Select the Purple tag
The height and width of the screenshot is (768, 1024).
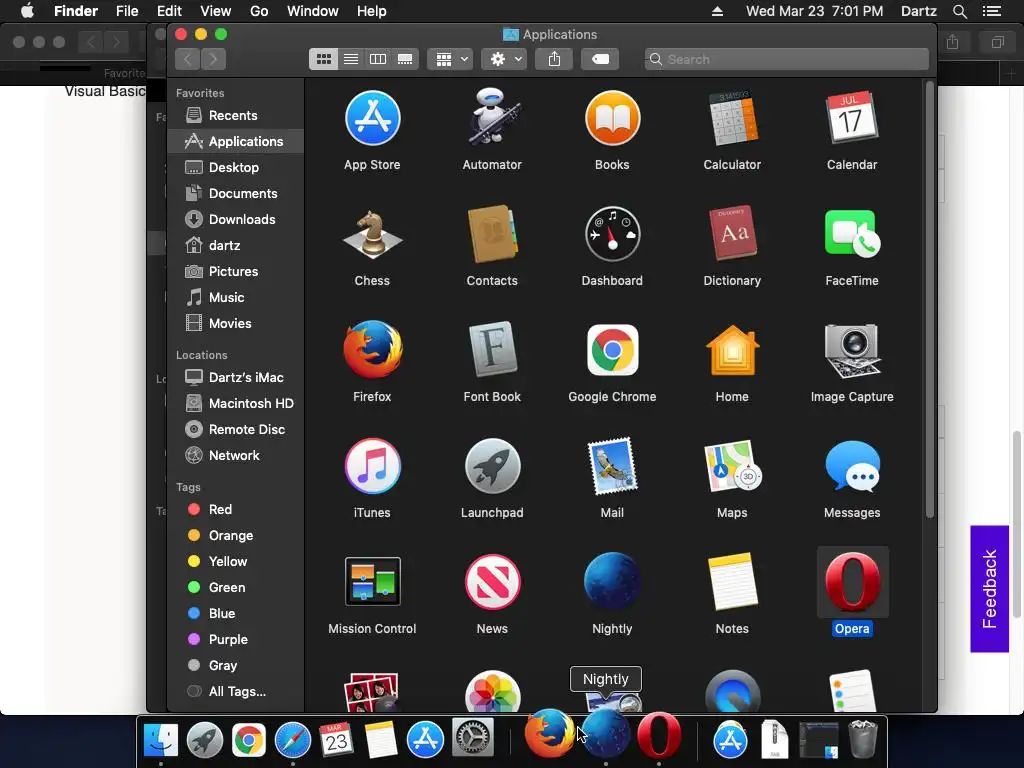[236, 639]
